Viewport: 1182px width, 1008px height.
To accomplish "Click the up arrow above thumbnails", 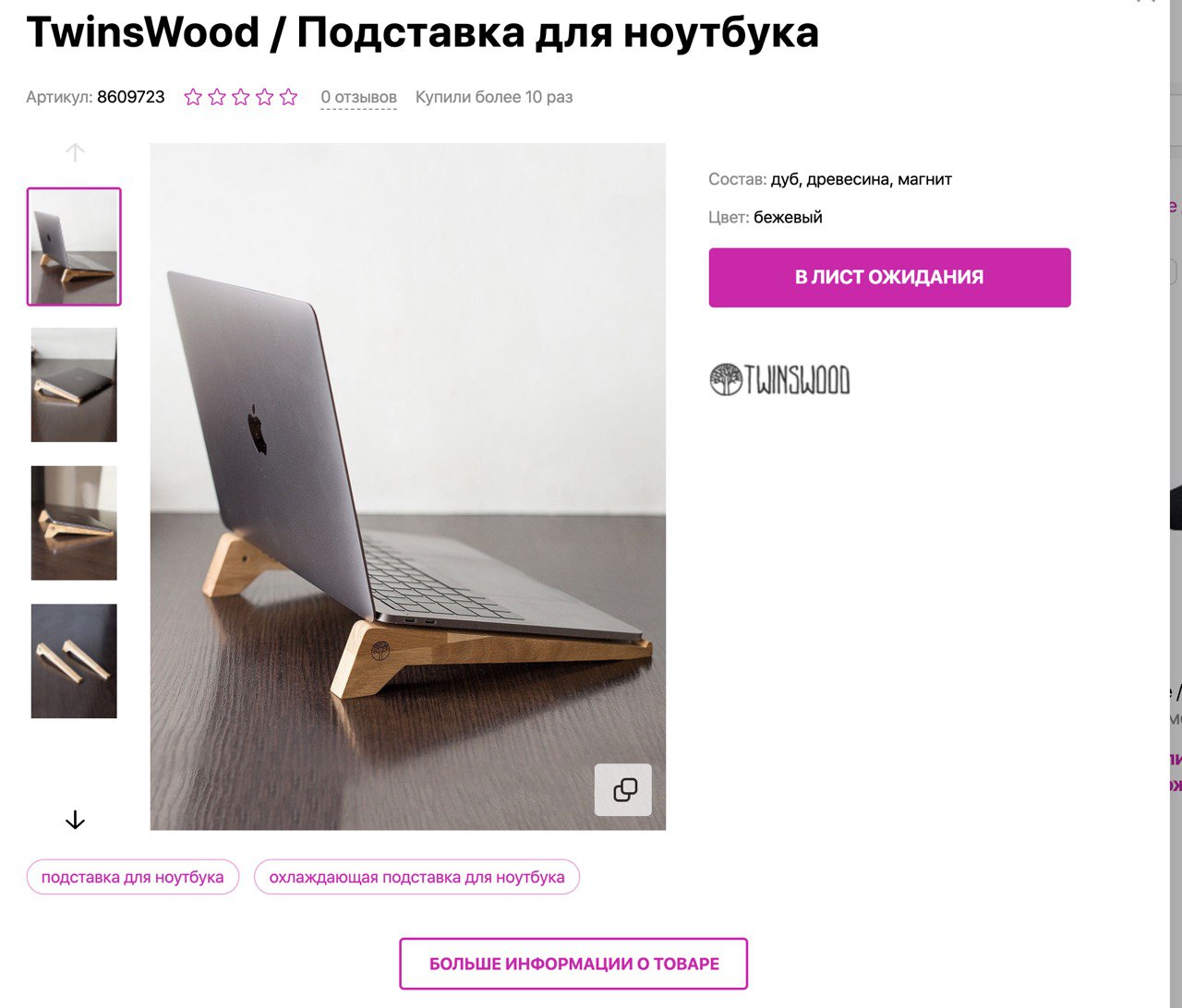I will tap(76, 152).
